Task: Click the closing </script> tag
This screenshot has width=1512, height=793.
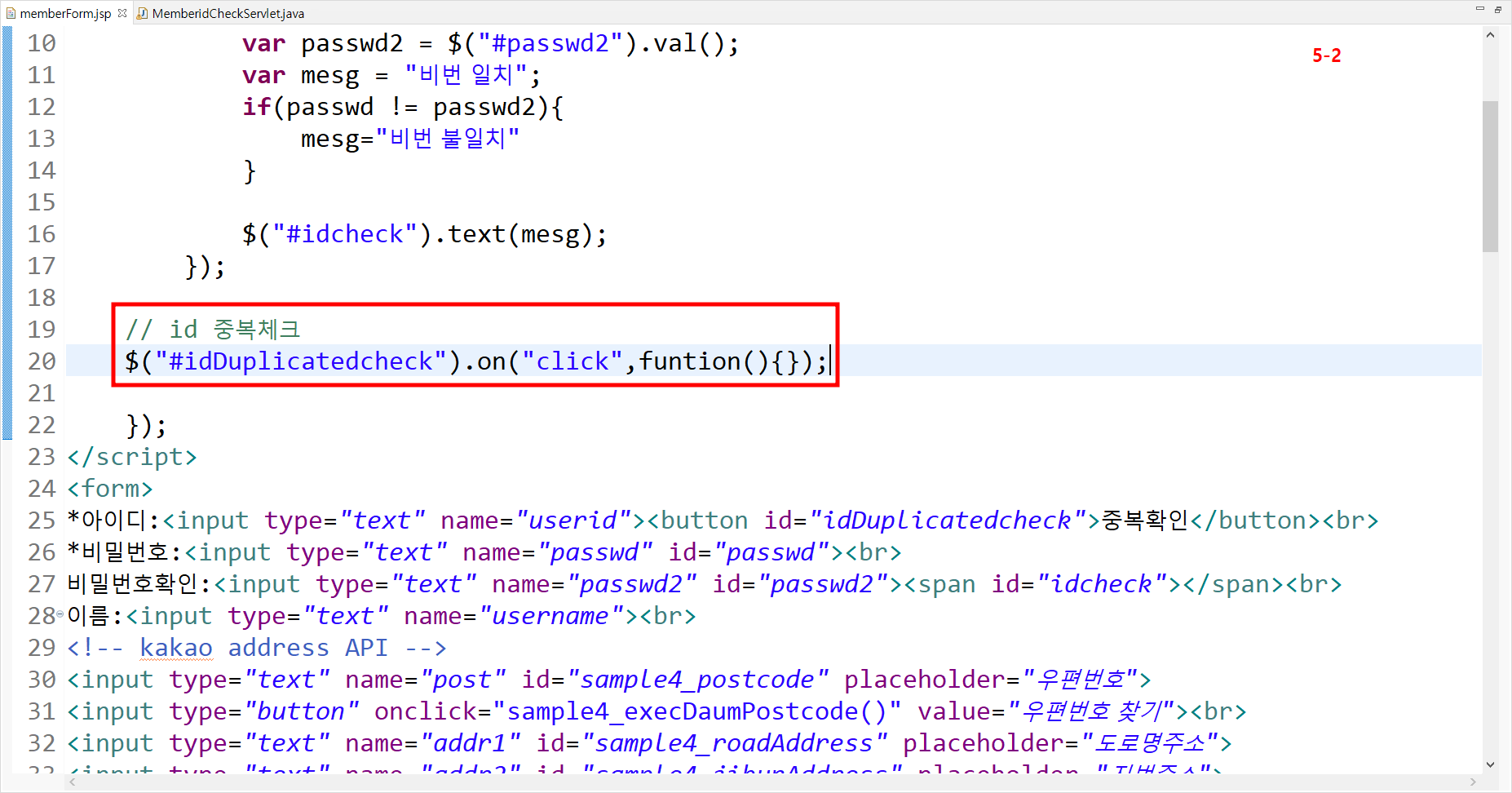Action: tap(132, 457)
